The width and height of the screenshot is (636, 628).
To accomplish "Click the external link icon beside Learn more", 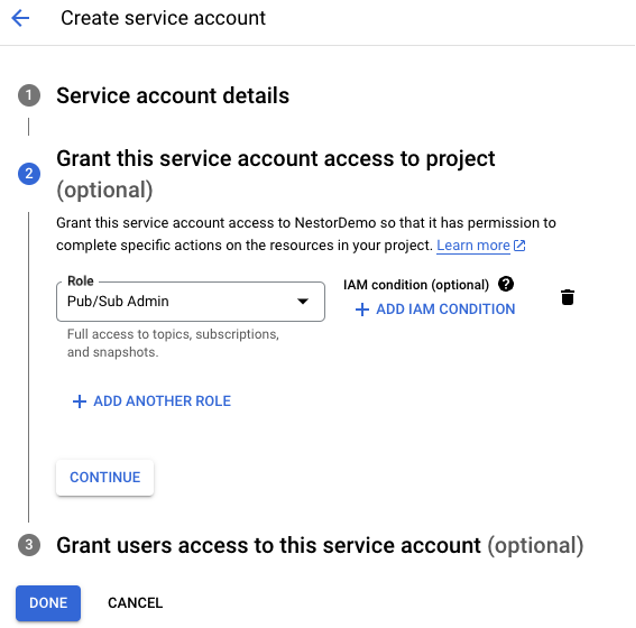I will click(x=519, y=246).
